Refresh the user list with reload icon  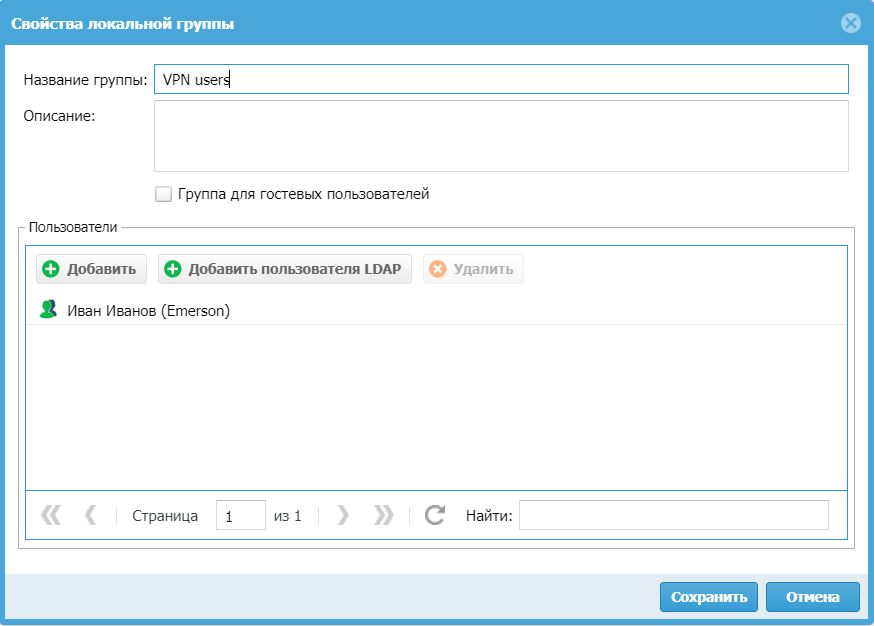pyautogui.click(x=435, y=515)
